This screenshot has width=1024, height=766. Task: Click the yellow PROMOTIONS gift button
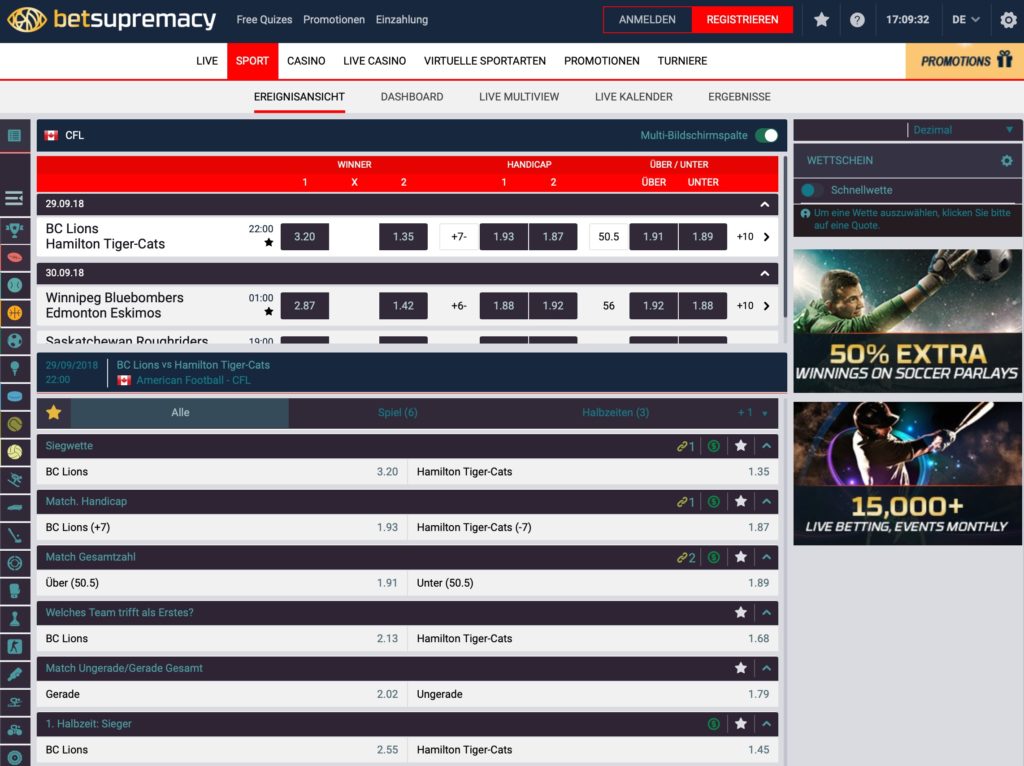[965, 61]
